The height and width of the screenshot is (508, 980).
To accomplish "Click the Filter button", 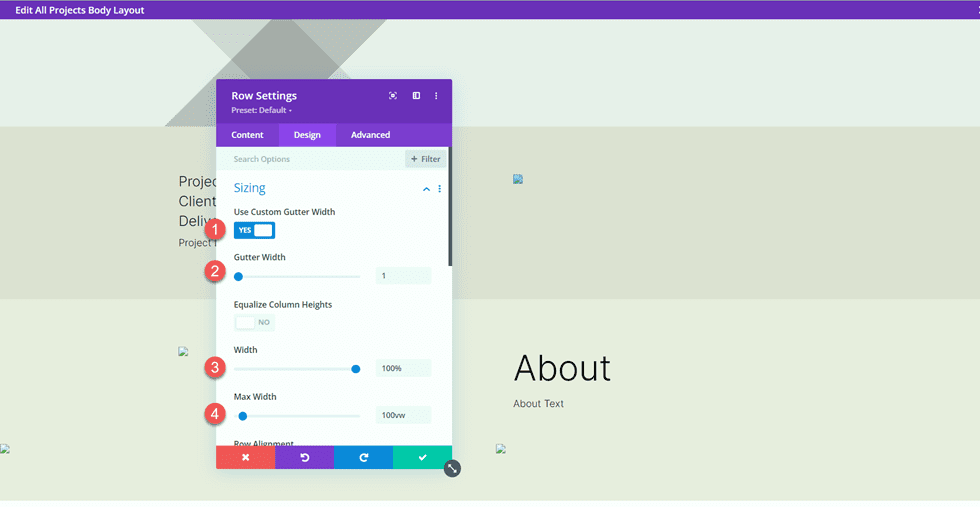I will 425,159.
